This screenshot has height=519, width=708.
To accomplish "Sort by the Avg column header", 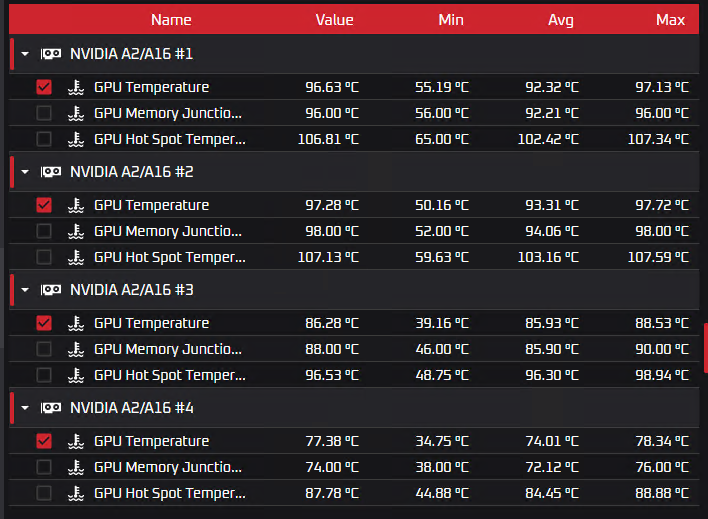I will (x=561, y=20).
